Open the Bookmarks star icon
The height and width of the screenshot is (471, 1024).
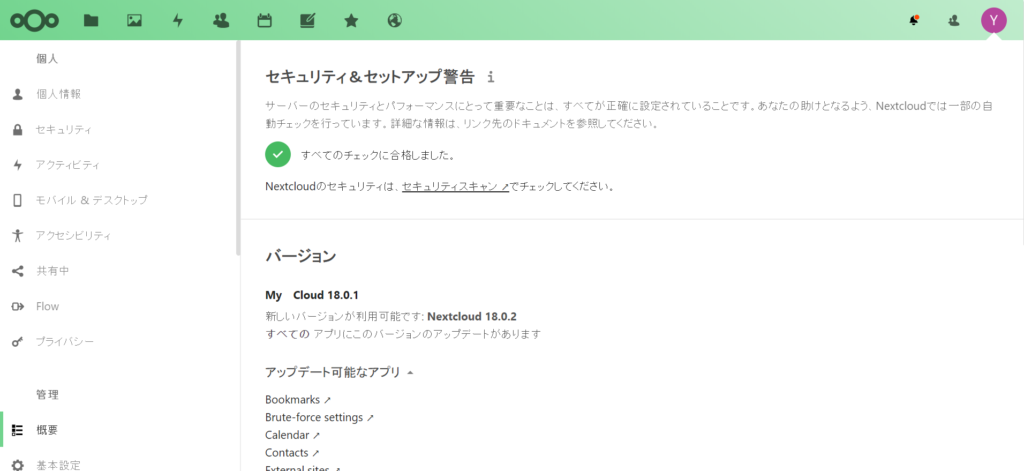350,20
